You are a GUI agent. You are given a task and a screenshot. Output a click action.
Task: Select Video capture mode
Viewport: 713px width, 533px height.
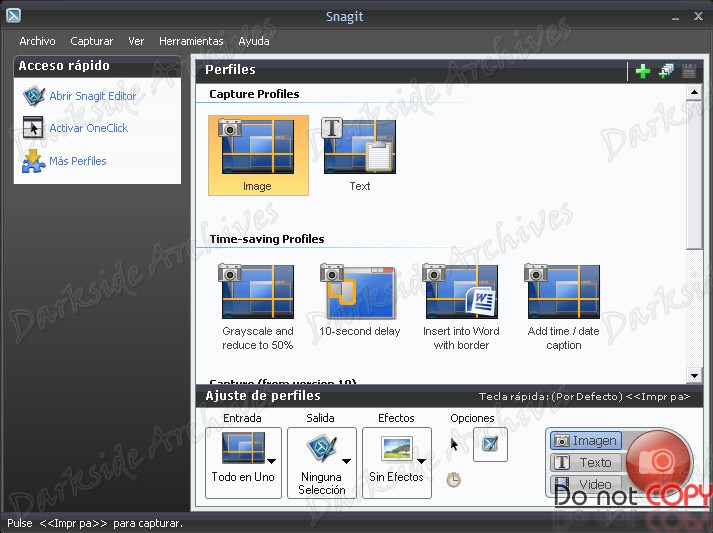586,483
